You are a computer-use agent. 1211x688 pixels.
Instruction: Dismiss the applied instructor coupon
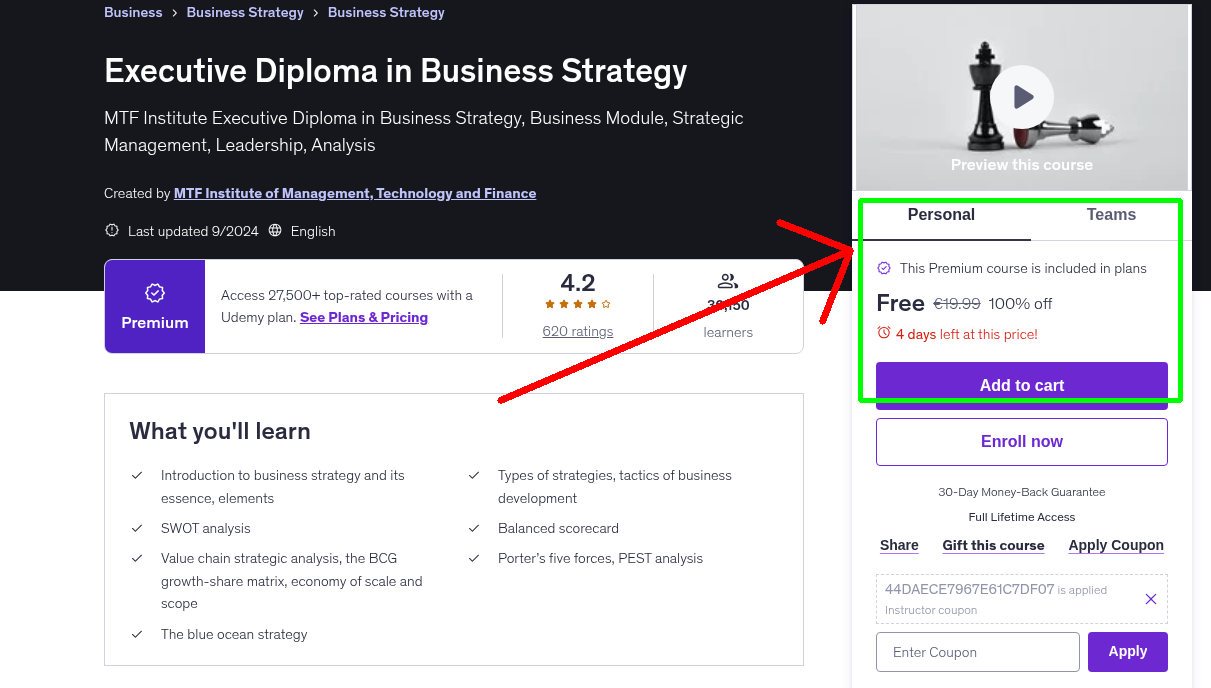click(x=1150, y=598)
